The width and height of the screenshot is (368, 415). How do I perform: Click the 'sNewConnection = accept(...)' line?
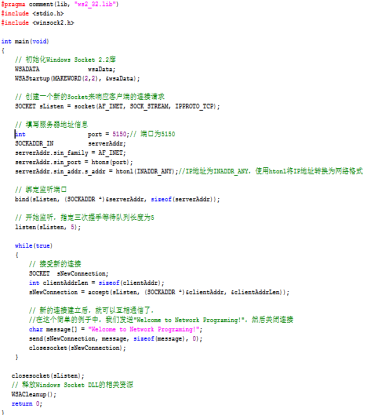pos(159,292)
